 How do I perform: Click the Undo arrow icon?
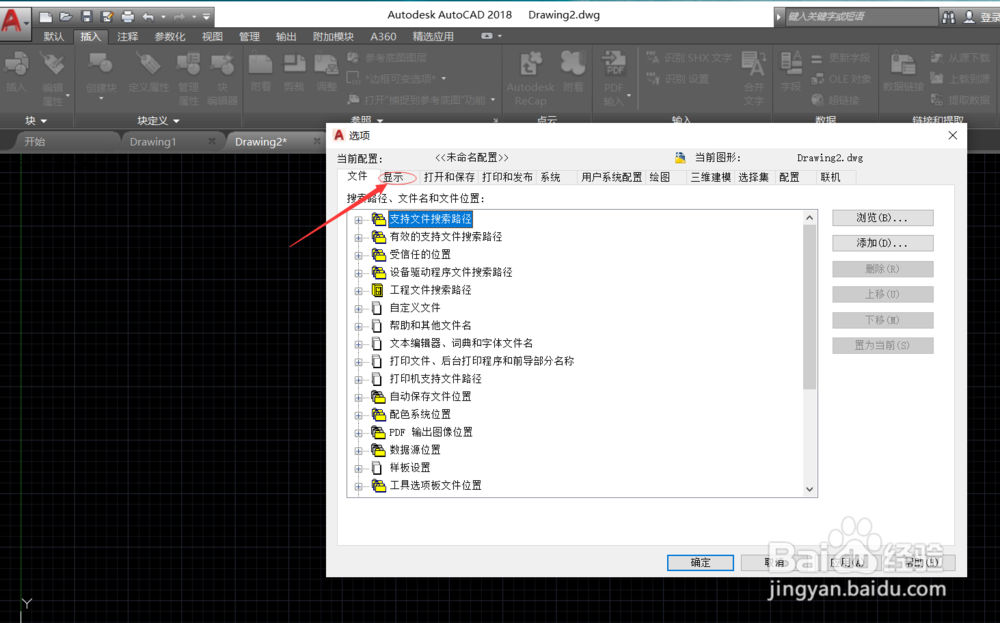[x=148, y=17]
